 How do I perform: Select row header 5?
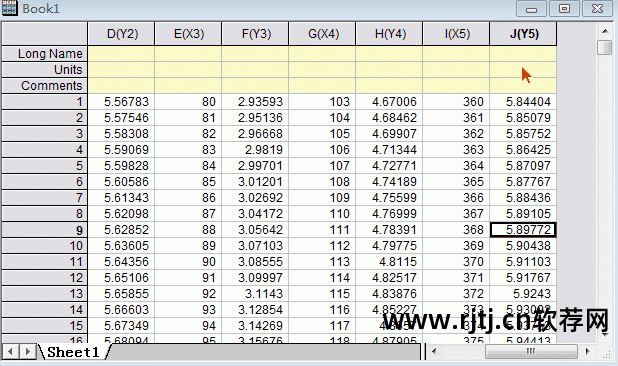click(x=45, y=165)
